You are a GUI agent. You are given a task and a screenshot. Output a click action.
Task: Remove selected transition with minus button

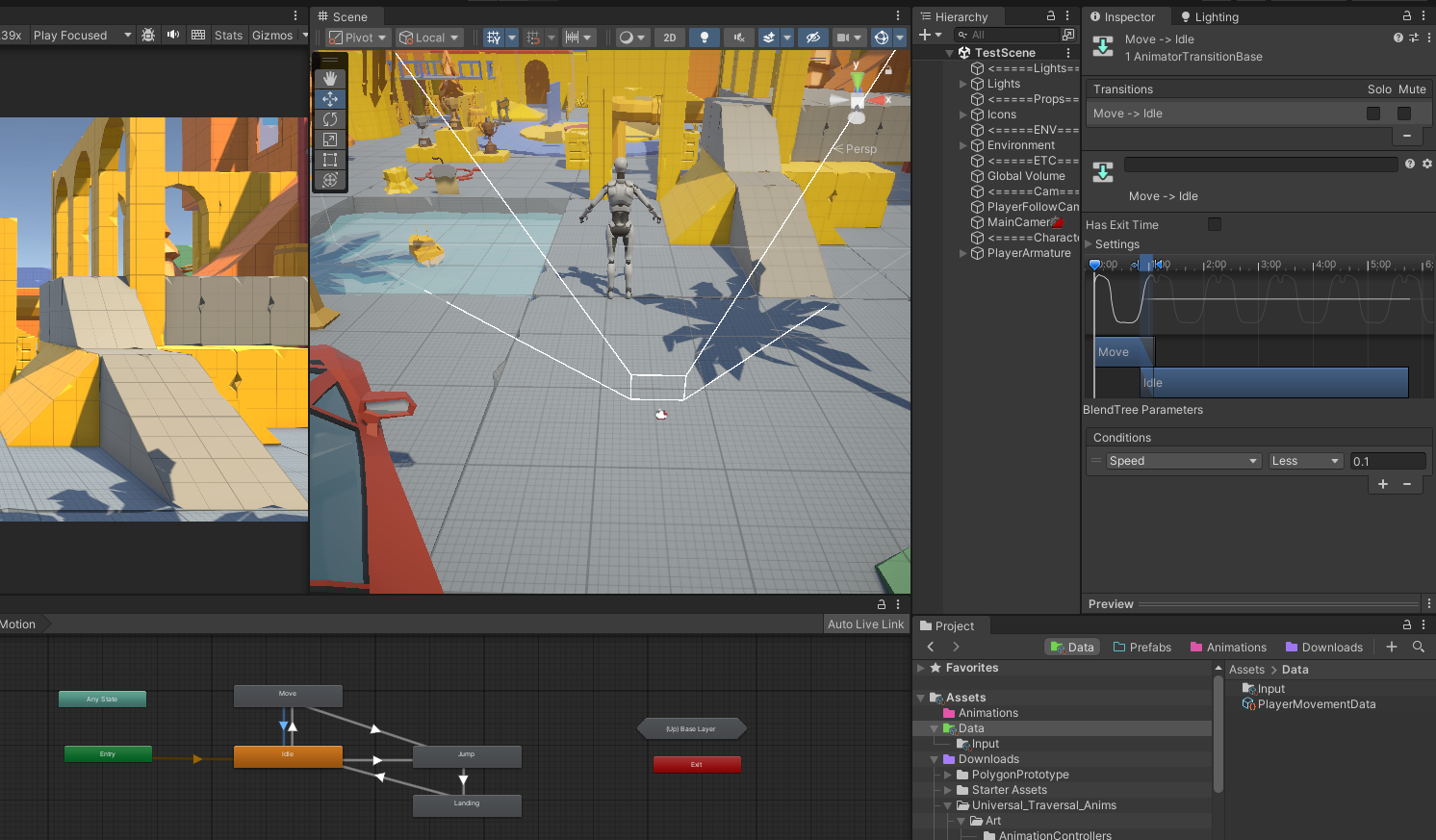pyautogui.click(x=1407, y=136)
